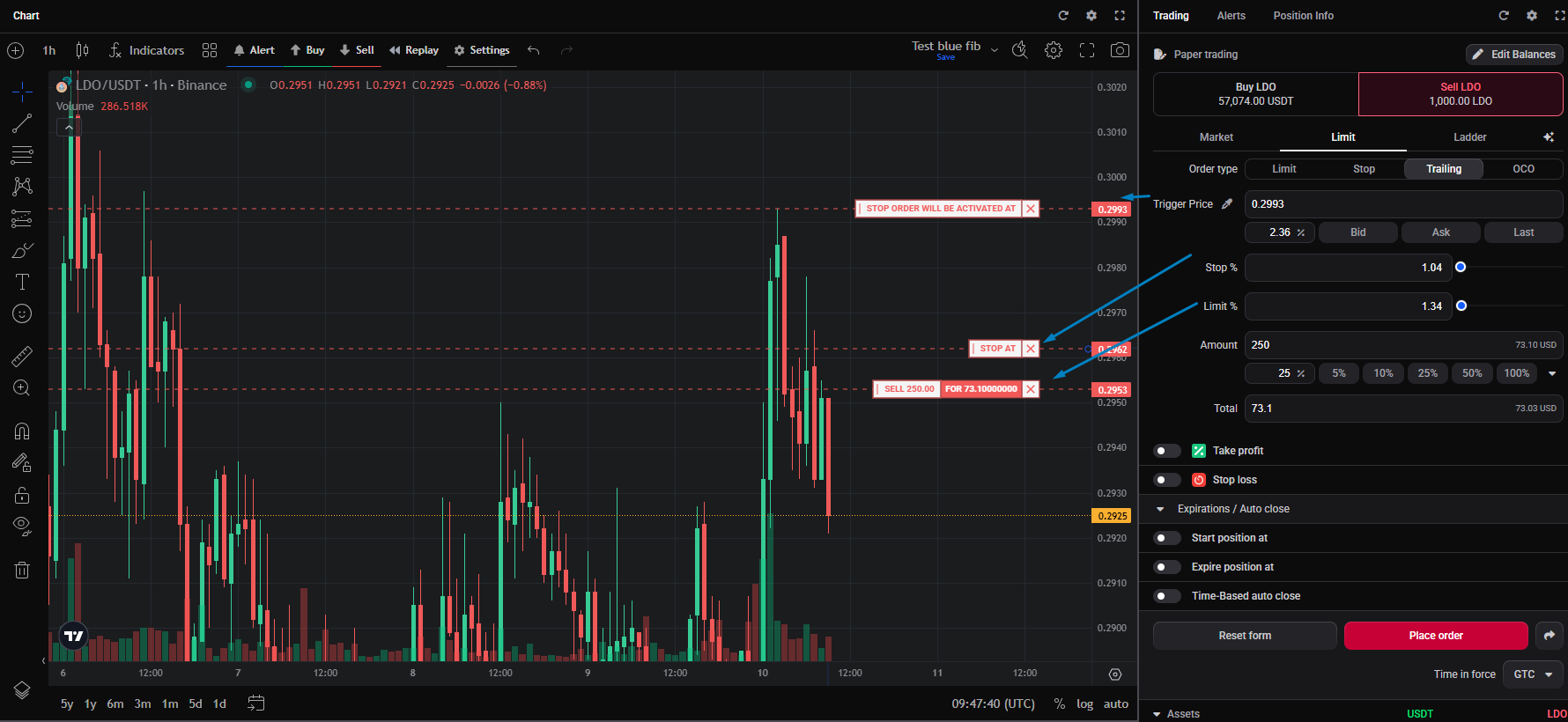This screenshot has height=722, width=1568.
Task: Set trigger price to Bid
Action: coord(1357,232)
